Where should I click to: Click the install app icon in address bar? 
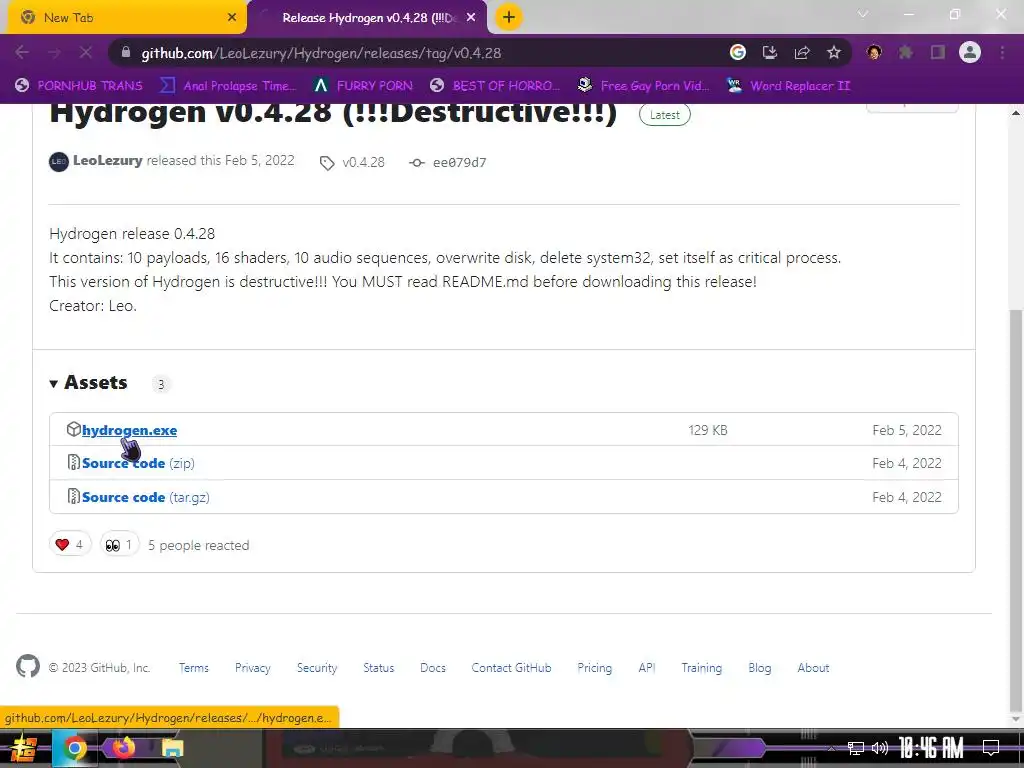point(770,52)
